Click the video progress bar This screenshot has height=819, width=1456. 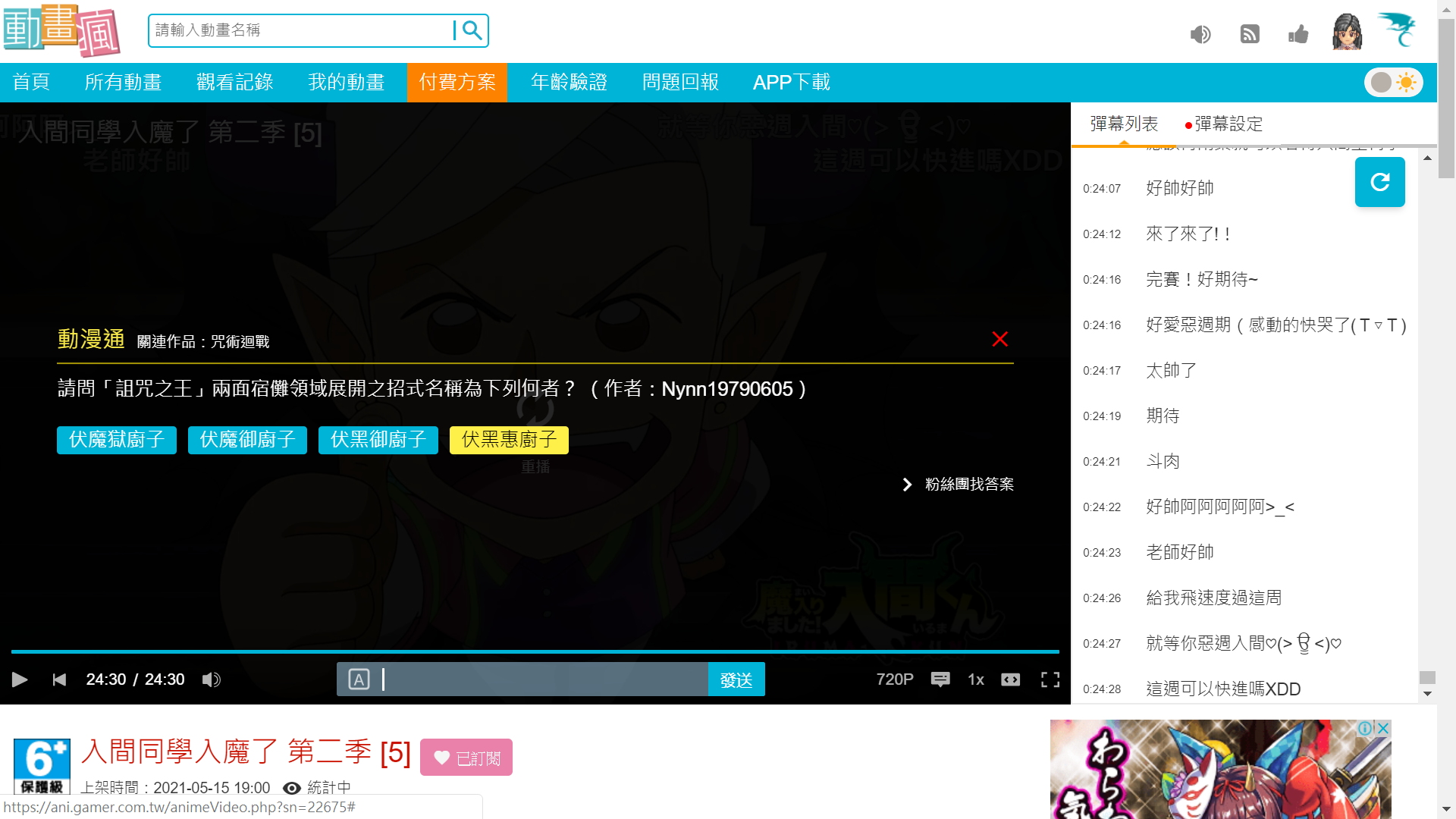point(535,651)
